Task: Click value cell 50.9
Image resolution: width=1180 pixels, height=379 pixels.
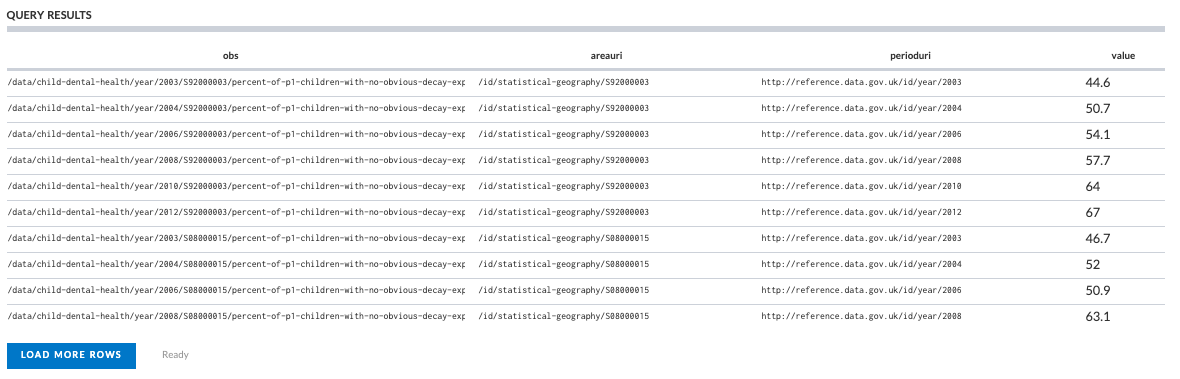Action: click(x=1097, y=290)
